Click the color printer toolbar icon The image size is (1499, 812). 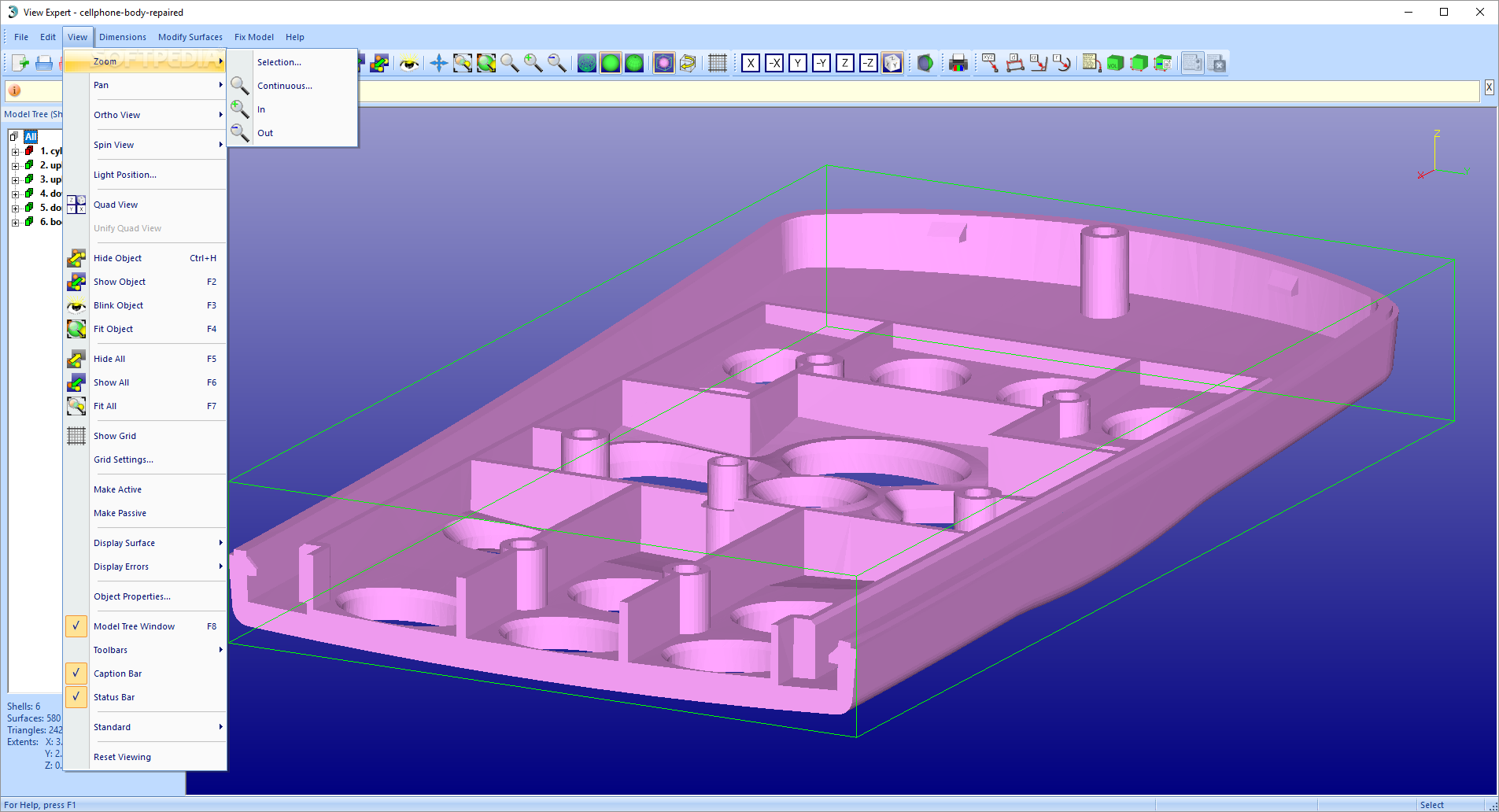click(x=958, y=63)
